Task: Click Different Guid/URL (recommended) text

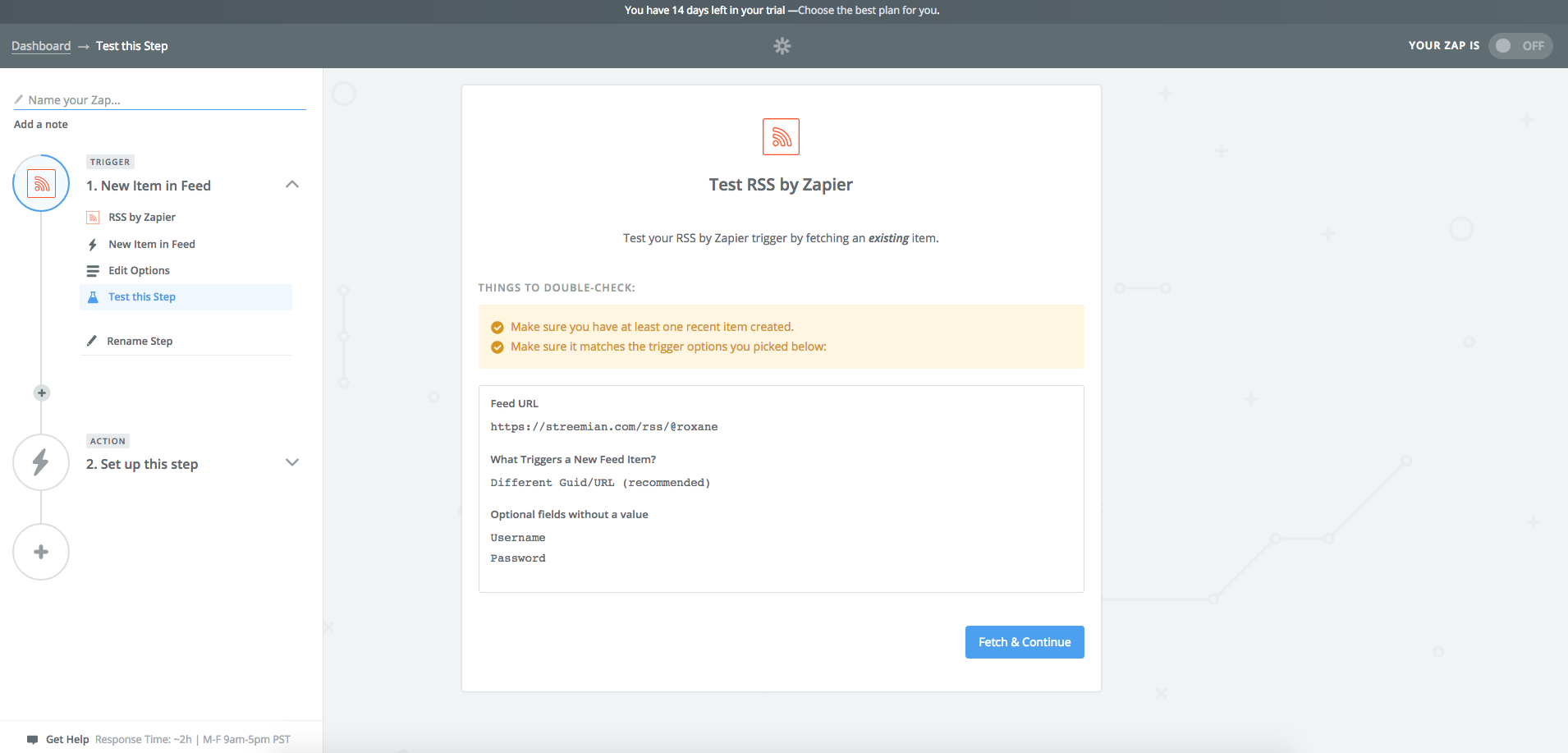Action: 600,483
